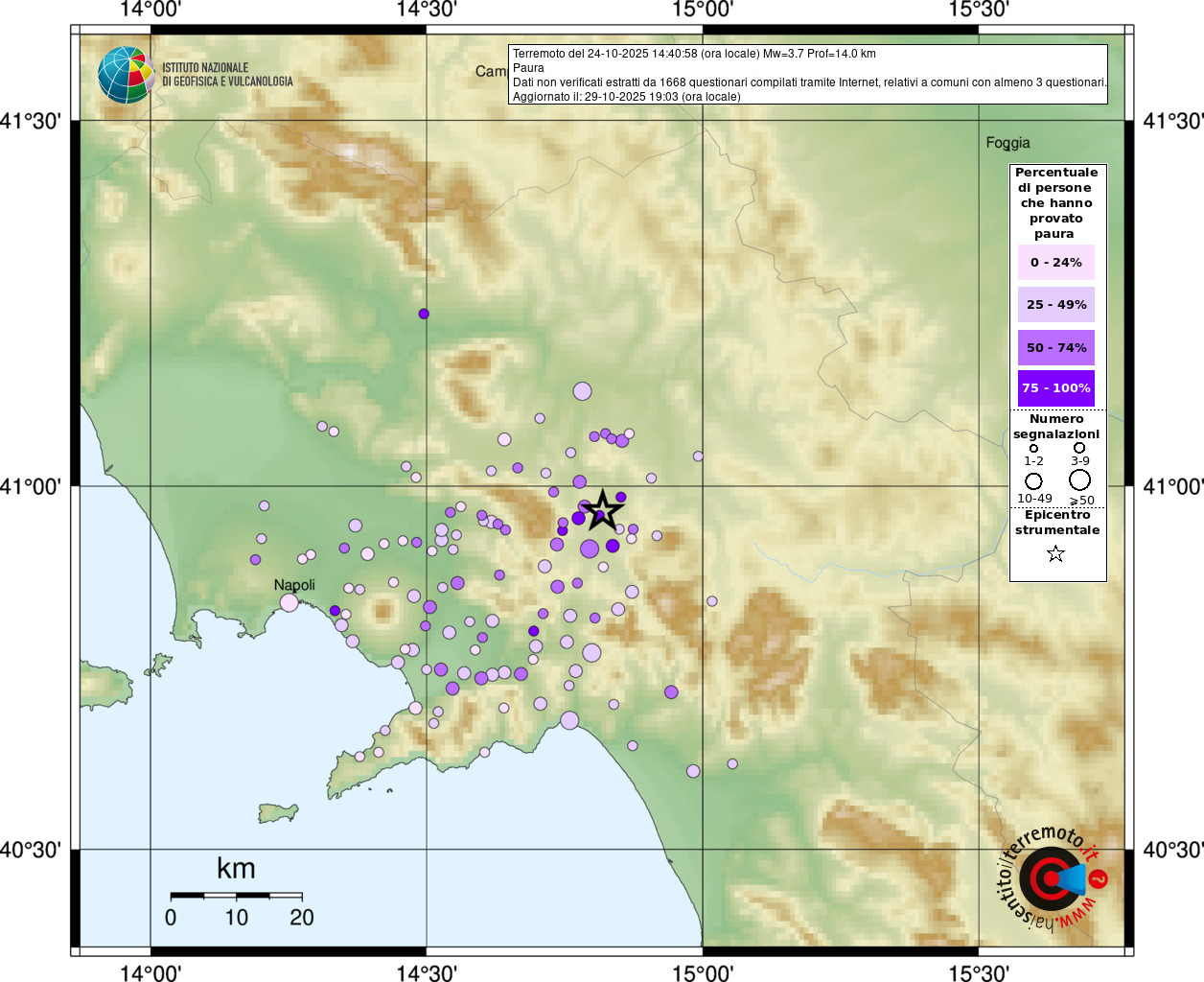Screen dimensions: 1204x982
Task: Click the epicenter star on the map
Action: (x=602, y=509)
